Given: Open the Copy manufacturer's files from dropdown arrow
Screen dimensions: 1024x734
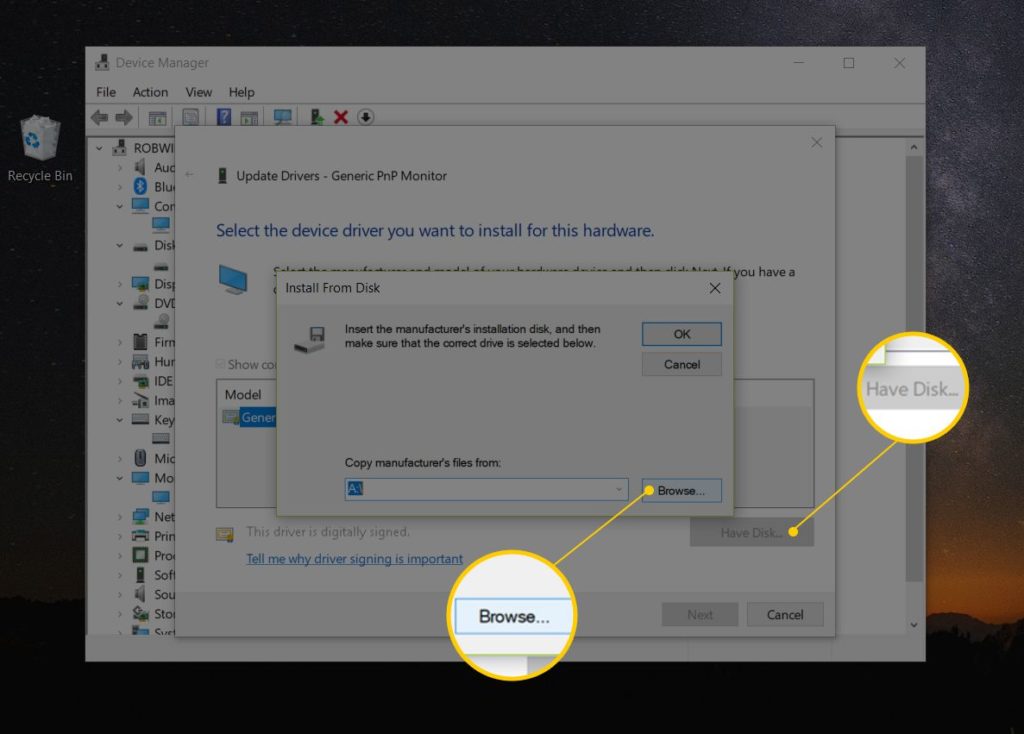Looking at the screenshot, I should tap(619, 490).
